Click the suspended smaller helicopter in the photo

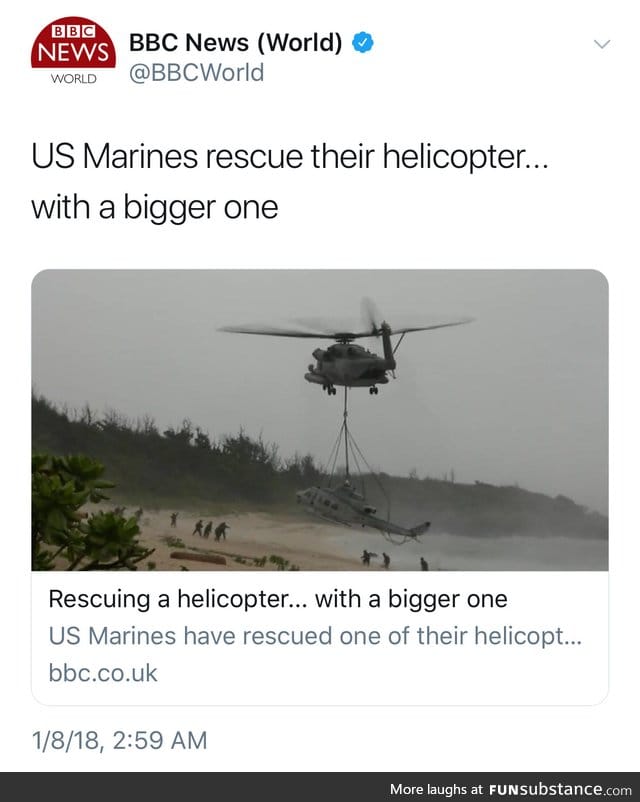pyautogui.click(x=363, y=510)
